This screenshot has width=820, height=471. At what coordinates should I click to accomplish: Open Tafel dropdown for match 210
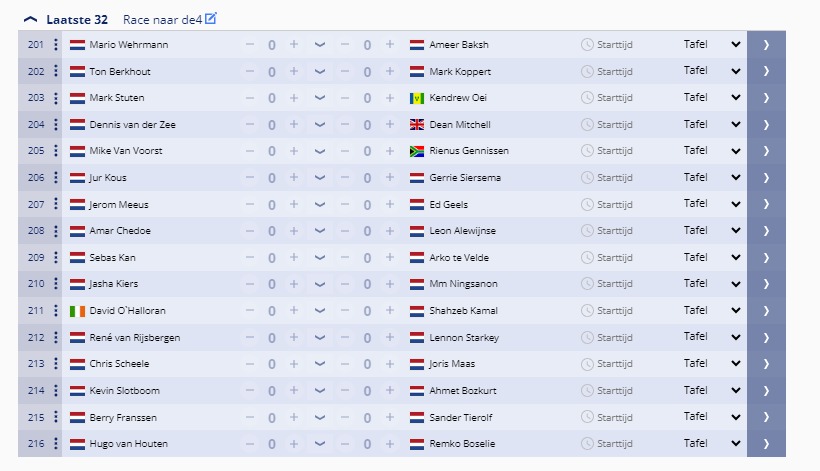[736, 284]
